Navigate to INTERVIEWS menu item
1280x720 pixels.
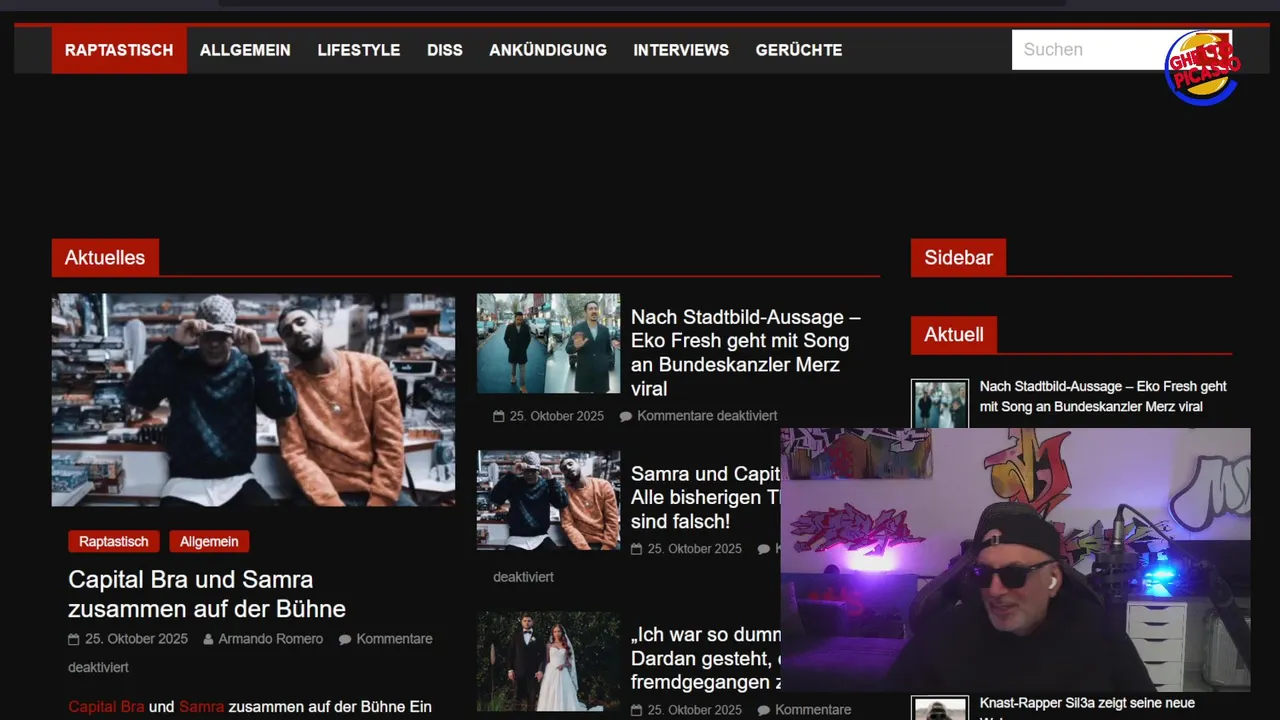click(x=681, y=50)
